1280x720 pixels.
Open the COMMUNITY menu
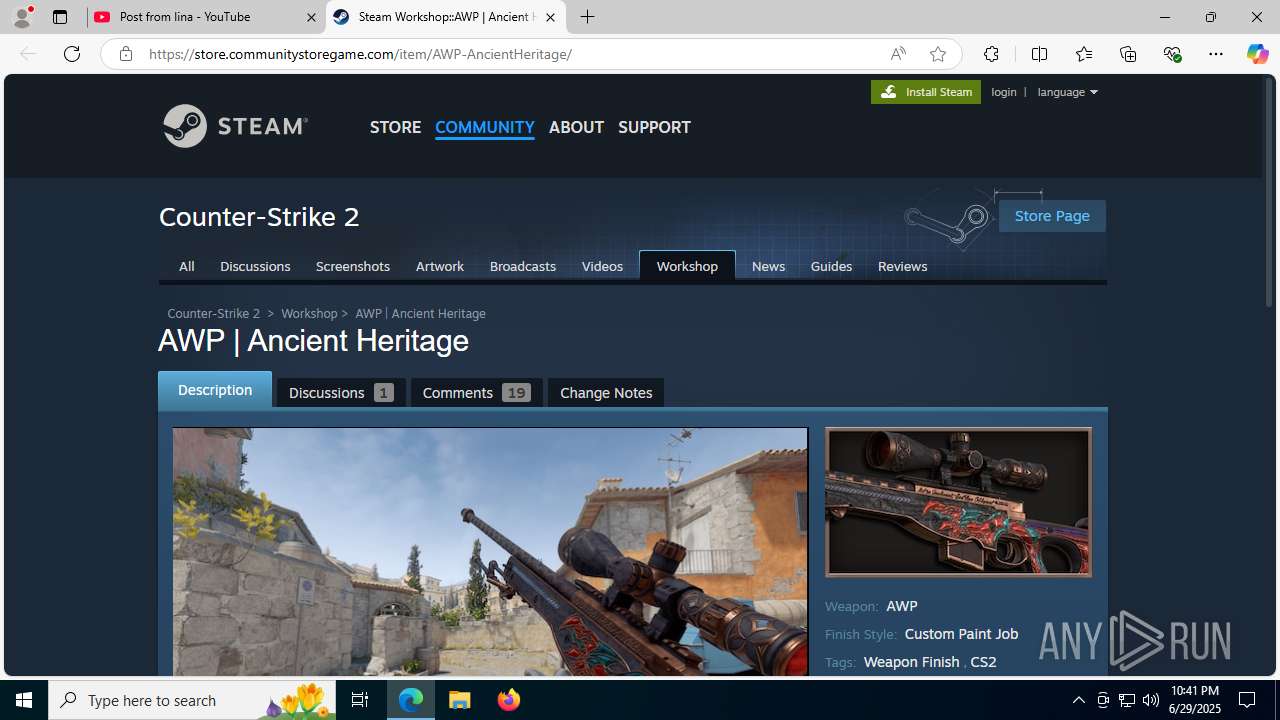(485, 127)
